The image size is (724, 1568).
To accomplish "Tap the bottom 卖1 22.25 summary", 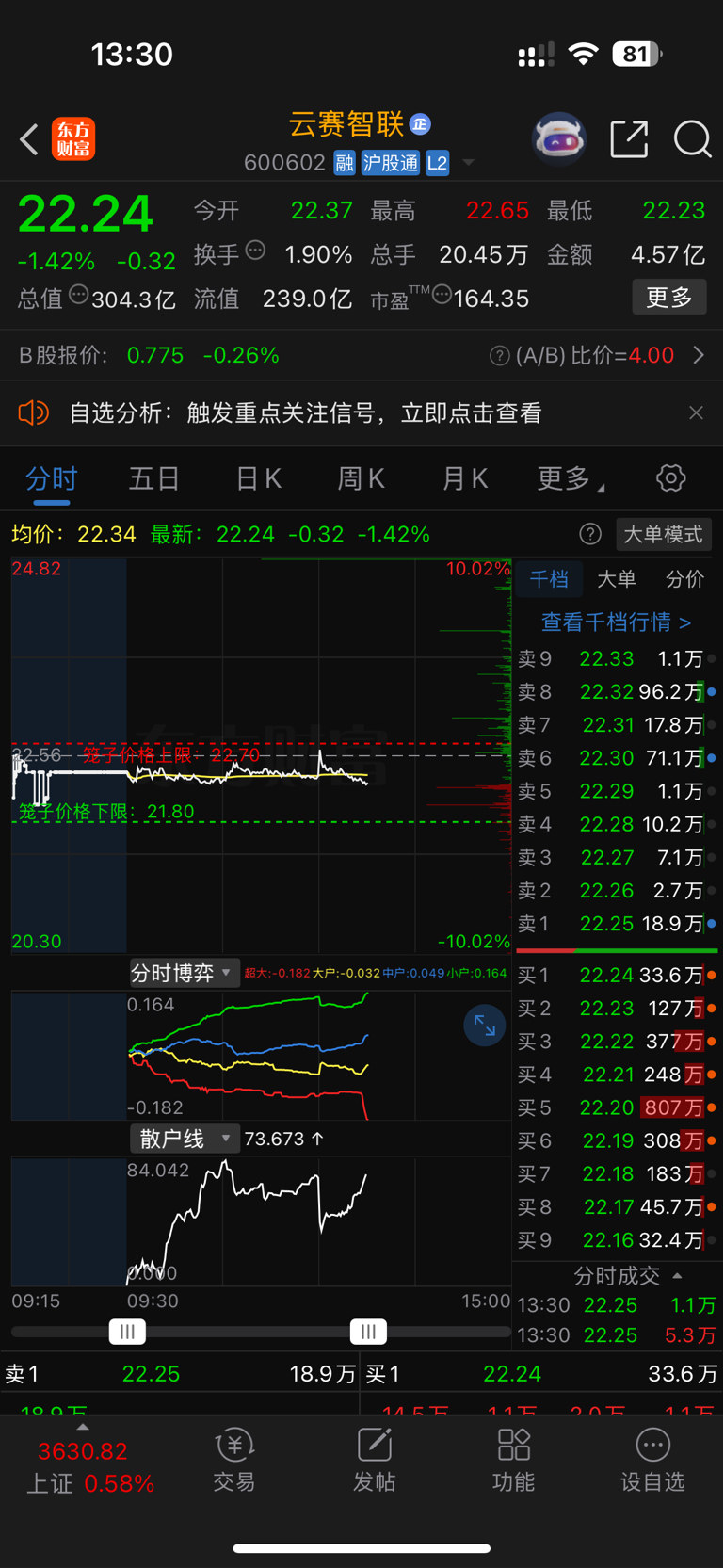I will pyautogui.click(x=180, y=1374).
